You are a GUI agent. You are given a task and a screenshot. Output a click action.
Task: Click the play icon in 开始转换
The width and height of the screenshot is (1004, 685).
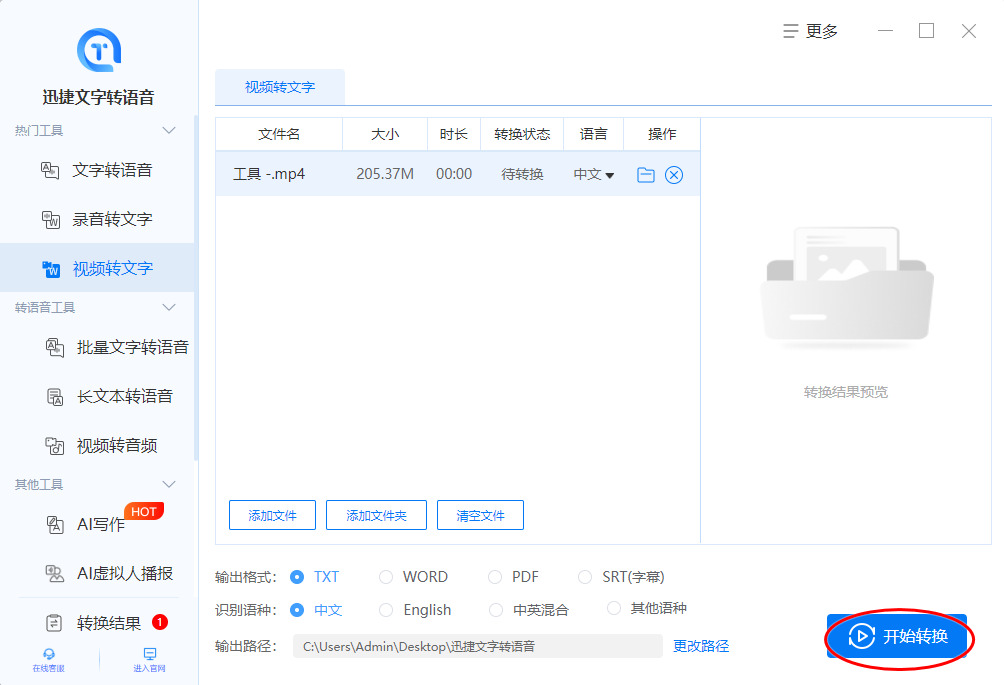coord(862,636)
